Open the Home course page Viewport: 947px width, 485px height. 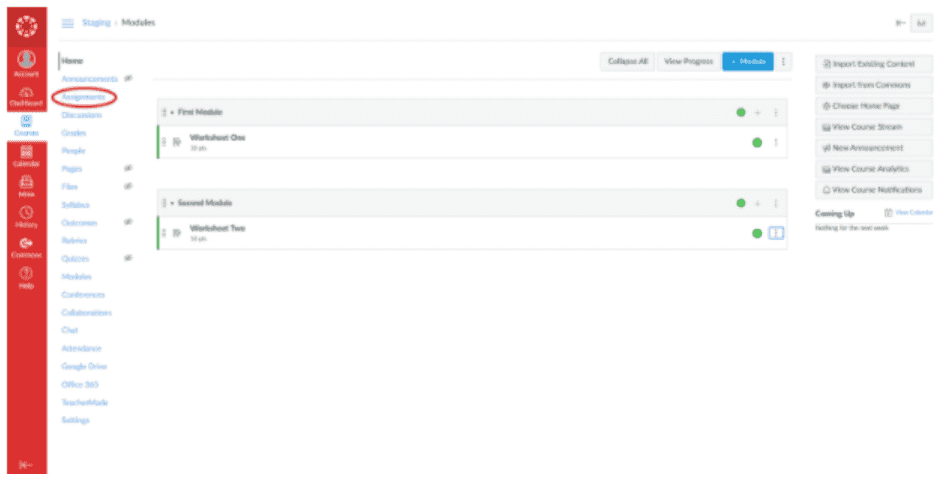(x=72, y=61)
